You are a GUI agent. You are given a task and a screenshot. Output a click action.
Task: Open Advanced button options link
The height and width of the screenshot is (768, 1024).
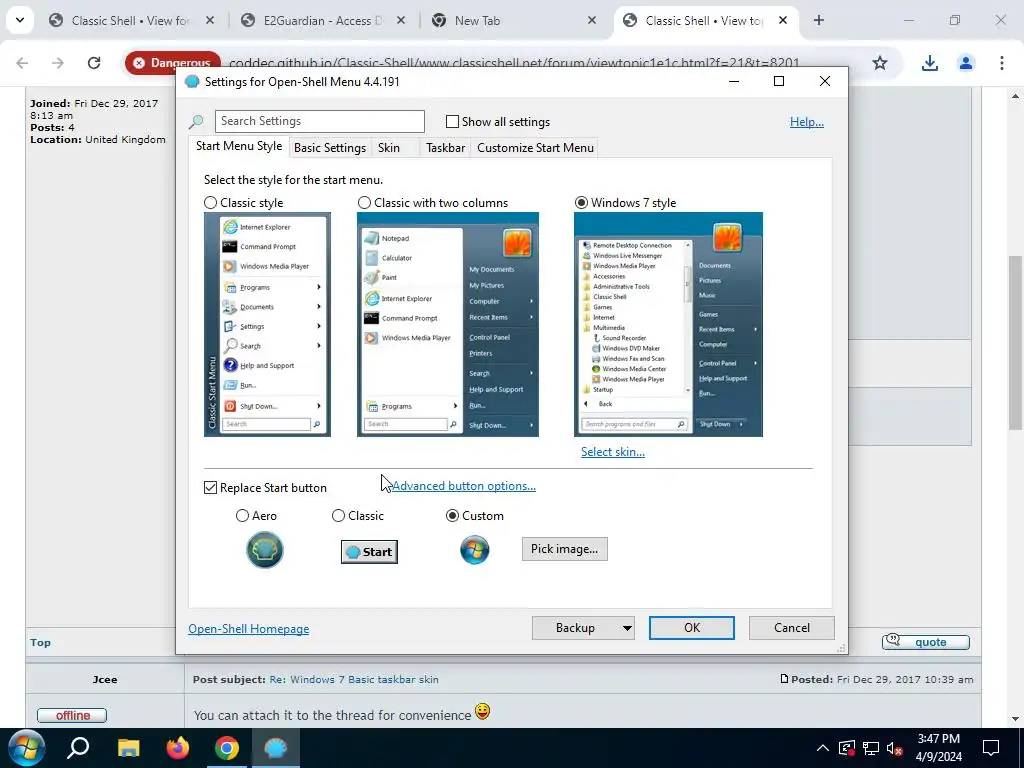[x=464, y=486]
